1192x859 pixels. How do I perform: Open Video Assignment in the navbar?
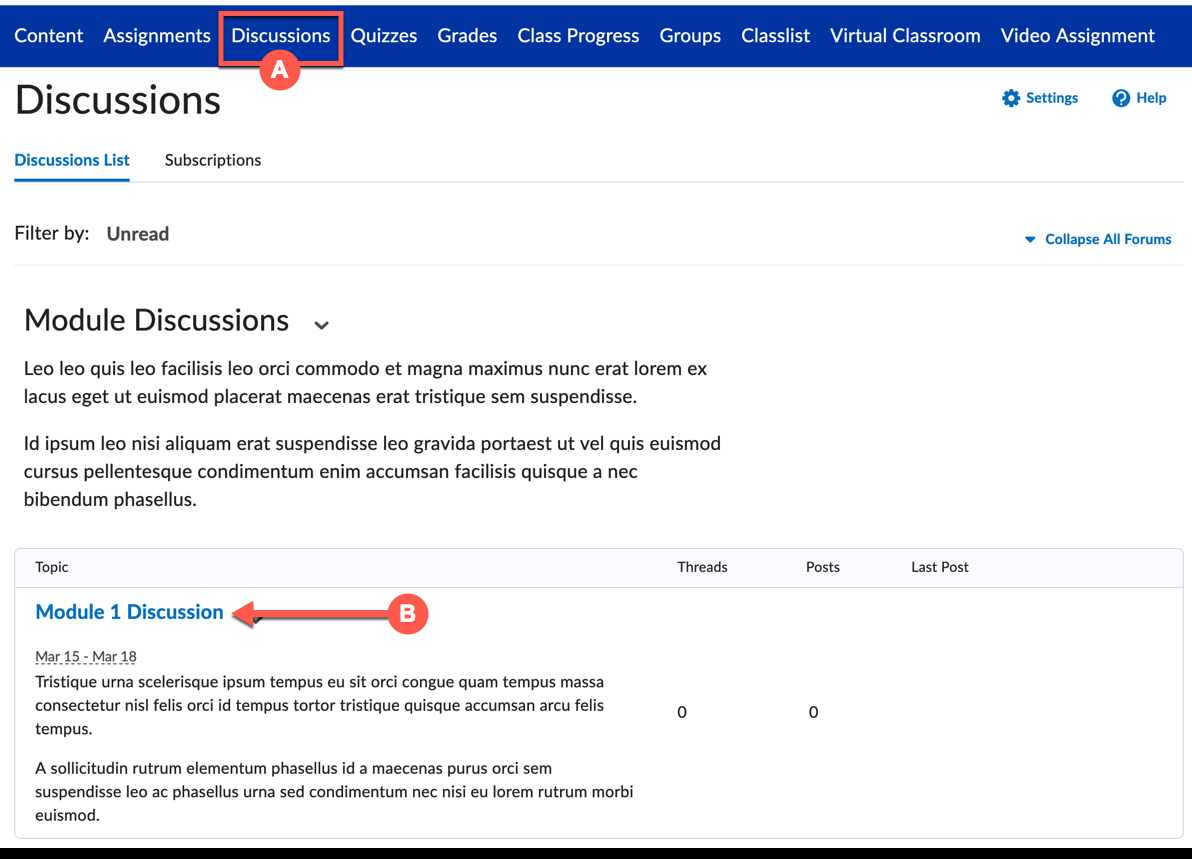pos(1077,36)
